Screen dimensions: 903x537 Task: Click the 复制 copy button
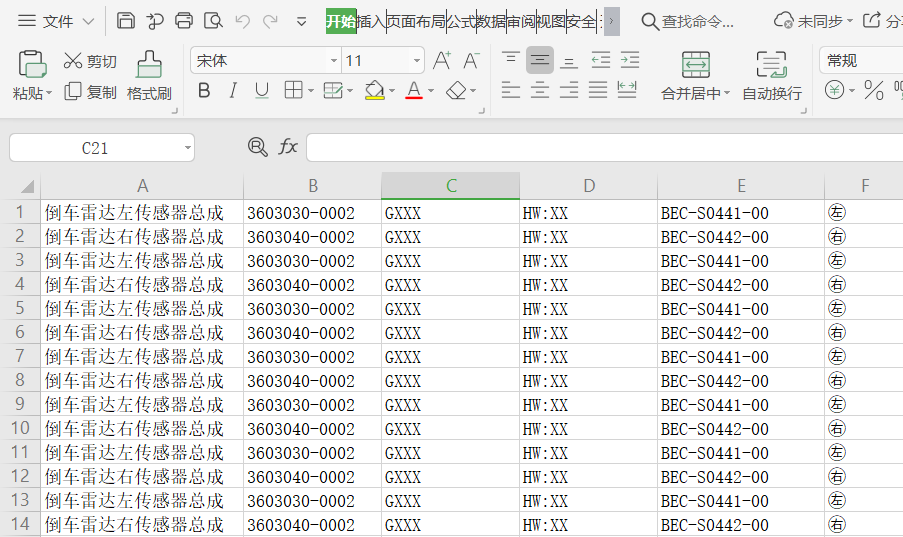90,92
